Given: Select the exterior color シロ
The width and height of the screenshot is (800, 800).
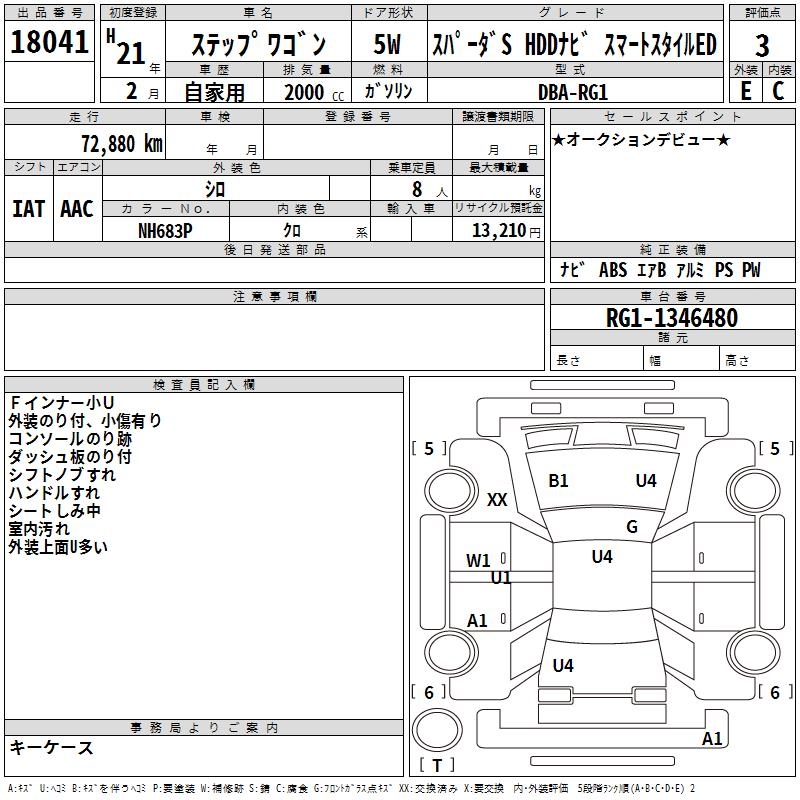Looking at the screenshot, I should click(x=215, y=189).
